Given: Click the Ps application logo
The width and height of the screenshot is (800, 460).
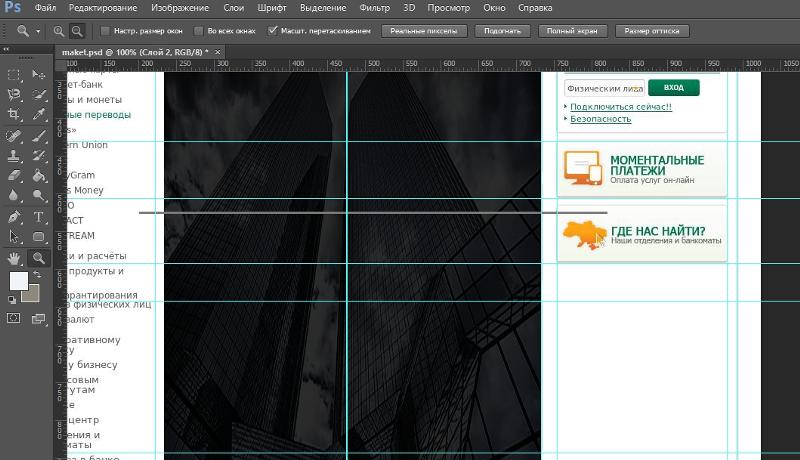Looking at the screenshot, I should (x=13, y=8).
